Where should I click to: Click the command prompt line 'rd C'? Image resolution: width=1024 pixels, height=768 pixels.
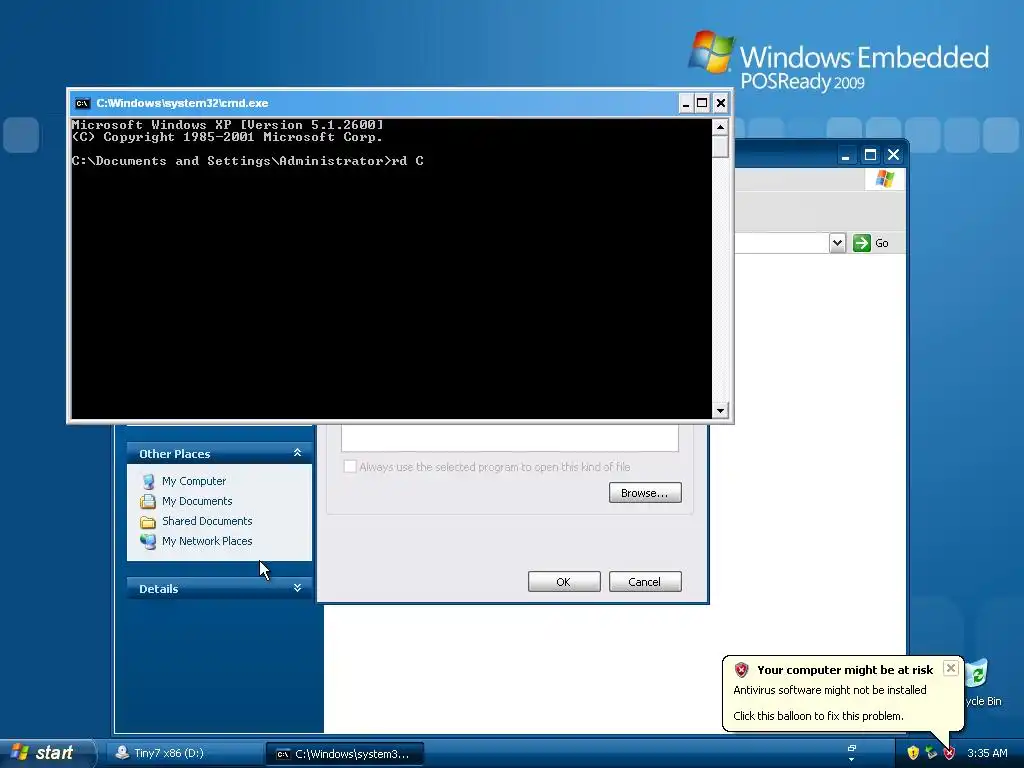[x=248, y=161]
